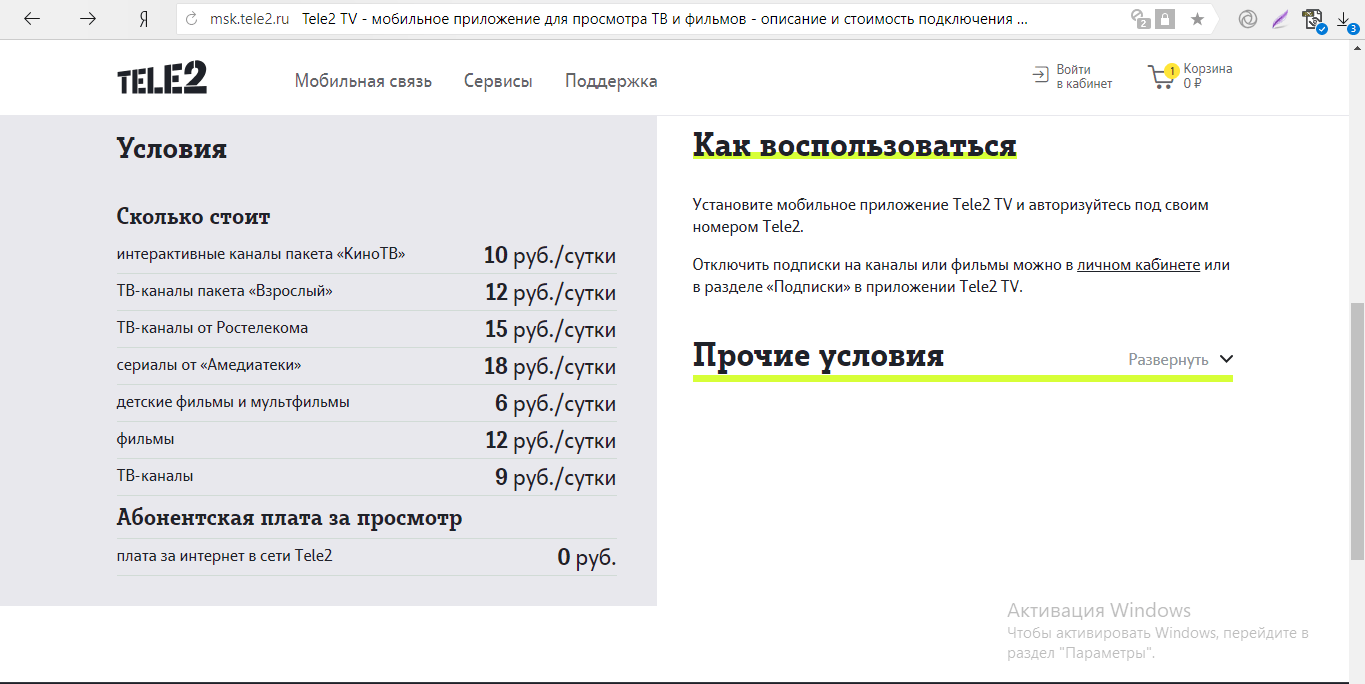This screenshot has height=684, width=1365.
Task: Click Войти в кабинет link
Action: click(x=1084, y=77)
